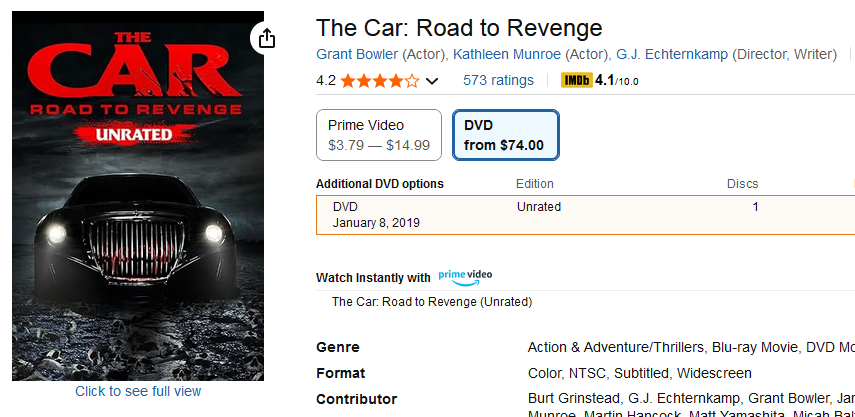Click the Additional DVD options header
The height and width of the screenshot is (417, 855).
click(380, 184)
